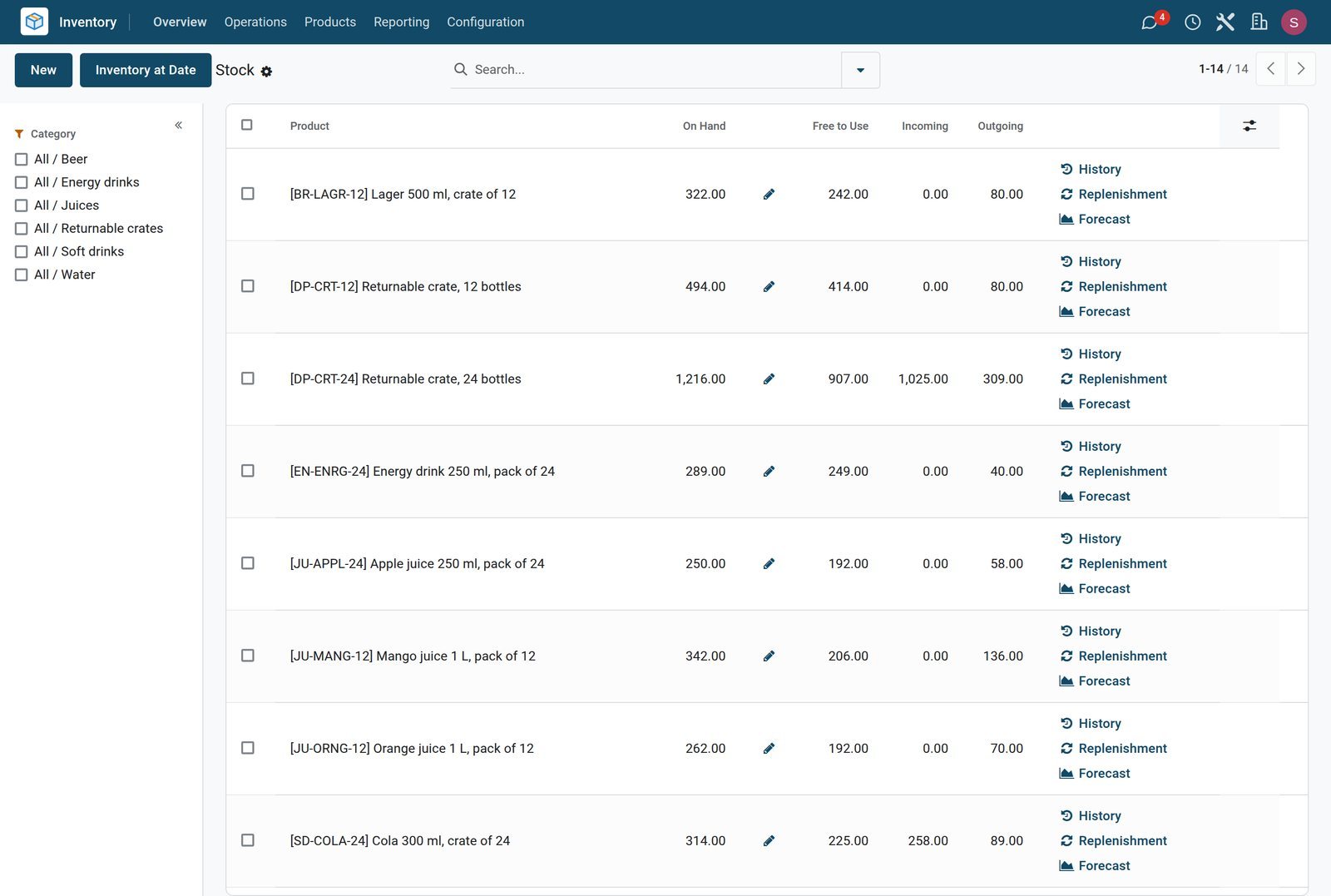Screen dimensions: 1331x896
Task: Check the All / Water filter
Action: 22,275
